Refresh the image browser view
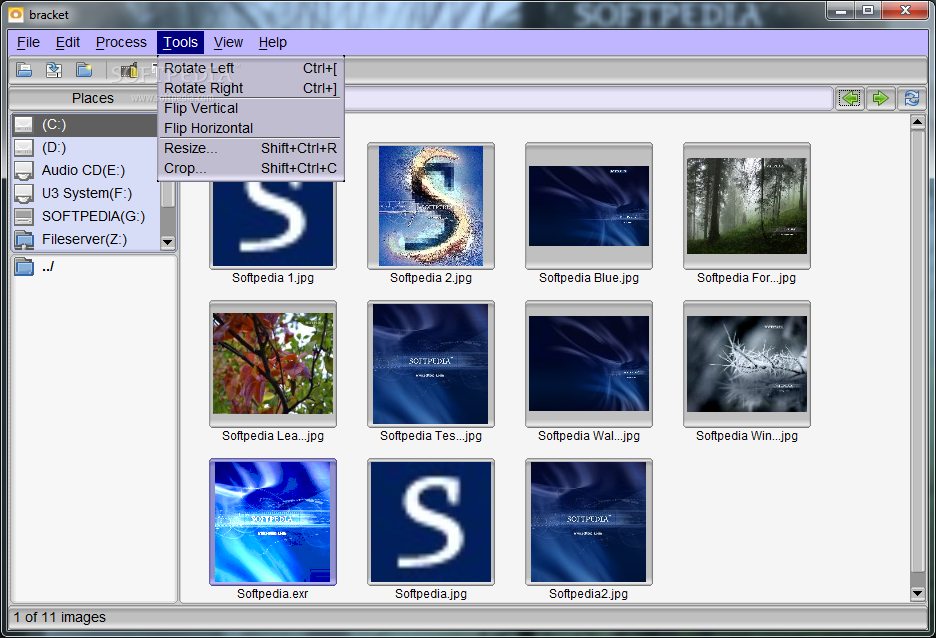The width and height of the screenshot is (936, 638). point(912,98)
